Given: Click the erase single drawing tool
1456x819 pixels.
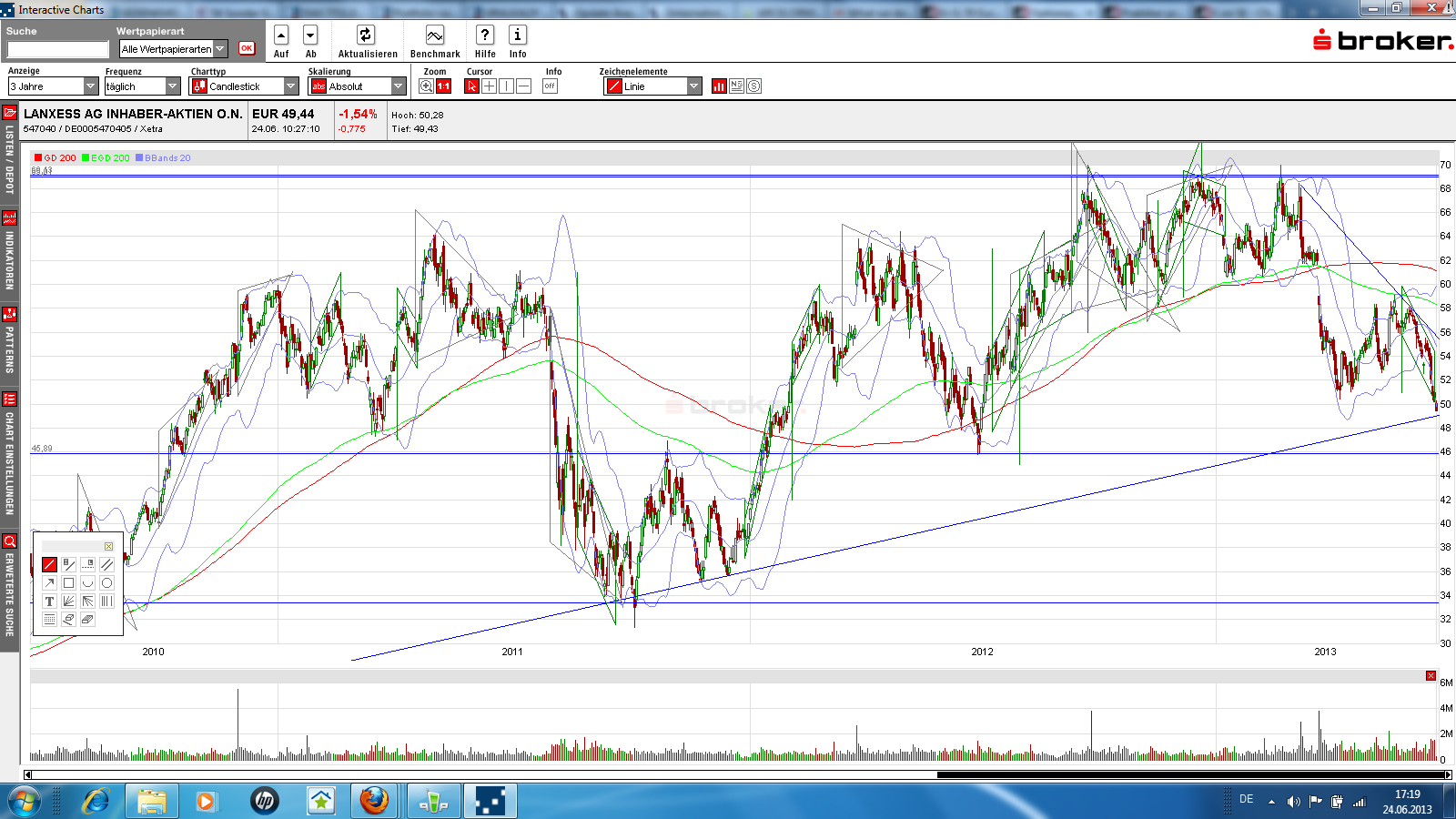Looking at the screenshot, I should point(68,619).
